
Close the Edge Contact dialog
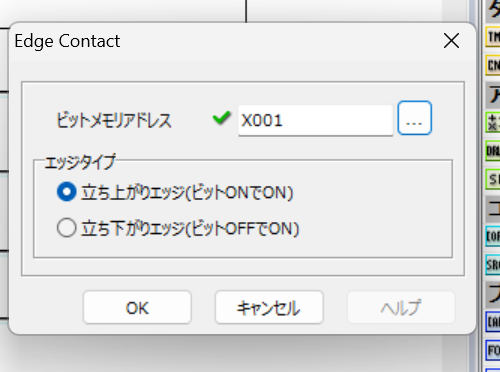point(451,41)
